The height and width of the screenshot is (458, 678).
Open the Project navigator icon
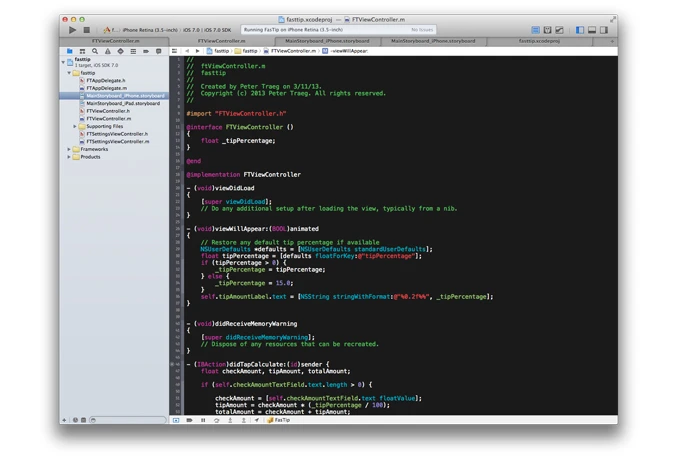click(70, 51)
